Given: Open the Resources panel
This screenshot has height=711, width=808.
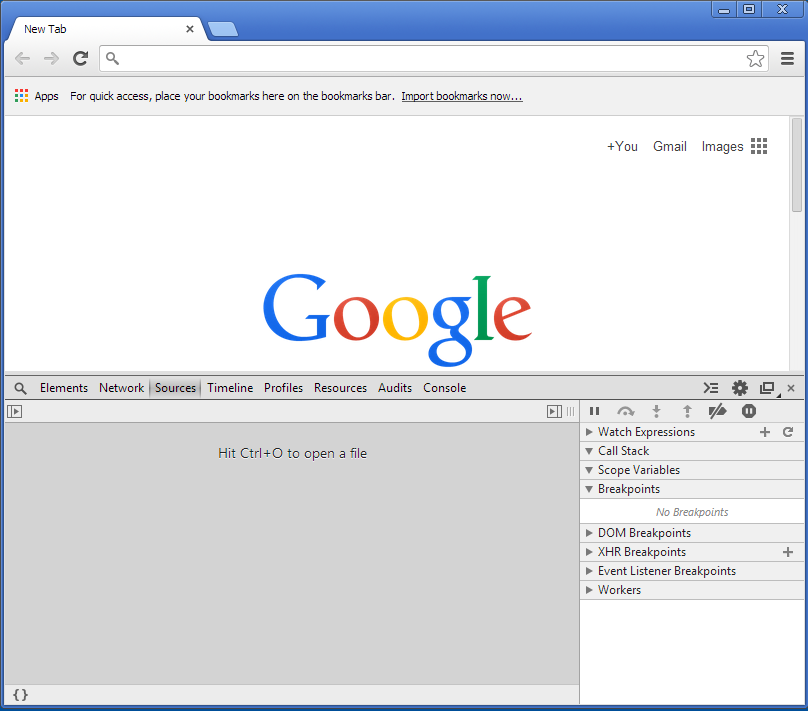Looking at the screenshot, I should point(340,388).
